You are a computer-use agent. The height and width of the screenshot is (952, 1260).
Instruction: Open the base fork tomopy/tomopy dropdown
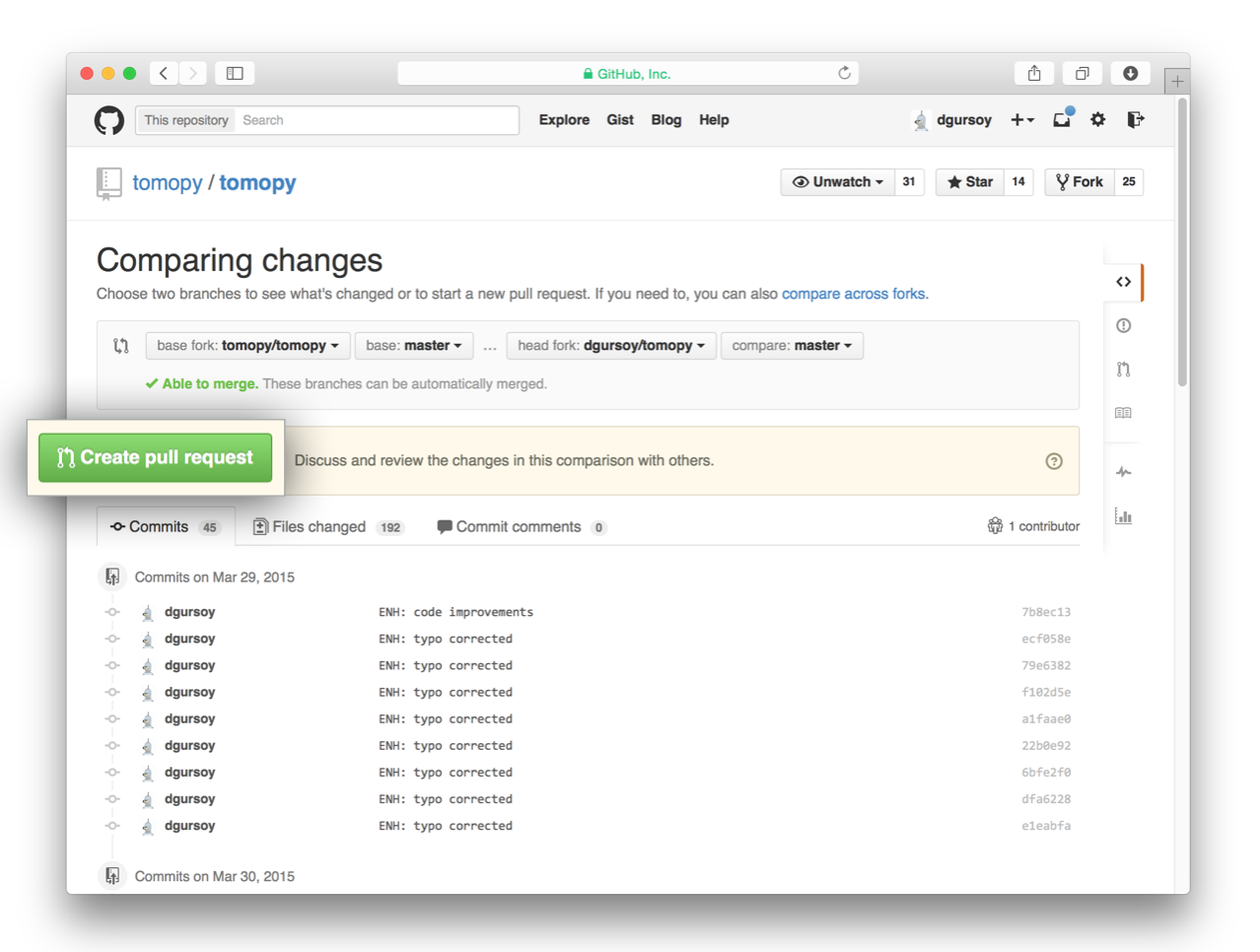247,346
